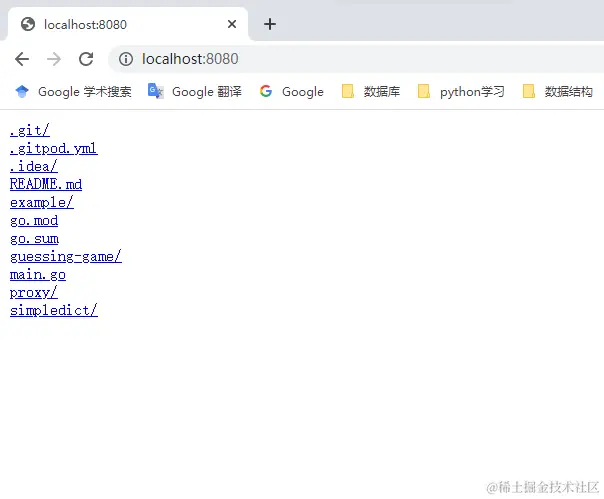Viewport: 604px width, 499px height.
Task: Open the go.sum file link
Action: pos(34,239)
